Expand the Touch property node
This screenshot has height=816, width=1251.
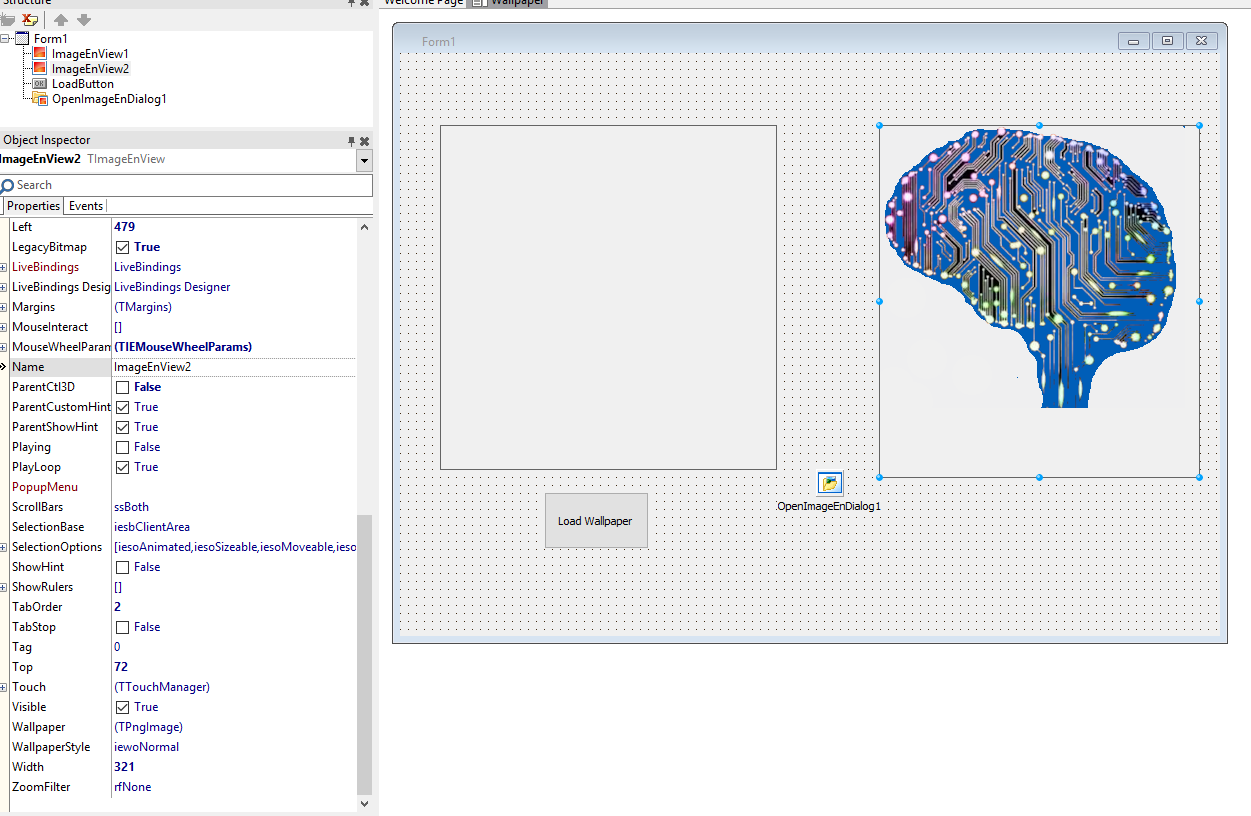(4, 687)
